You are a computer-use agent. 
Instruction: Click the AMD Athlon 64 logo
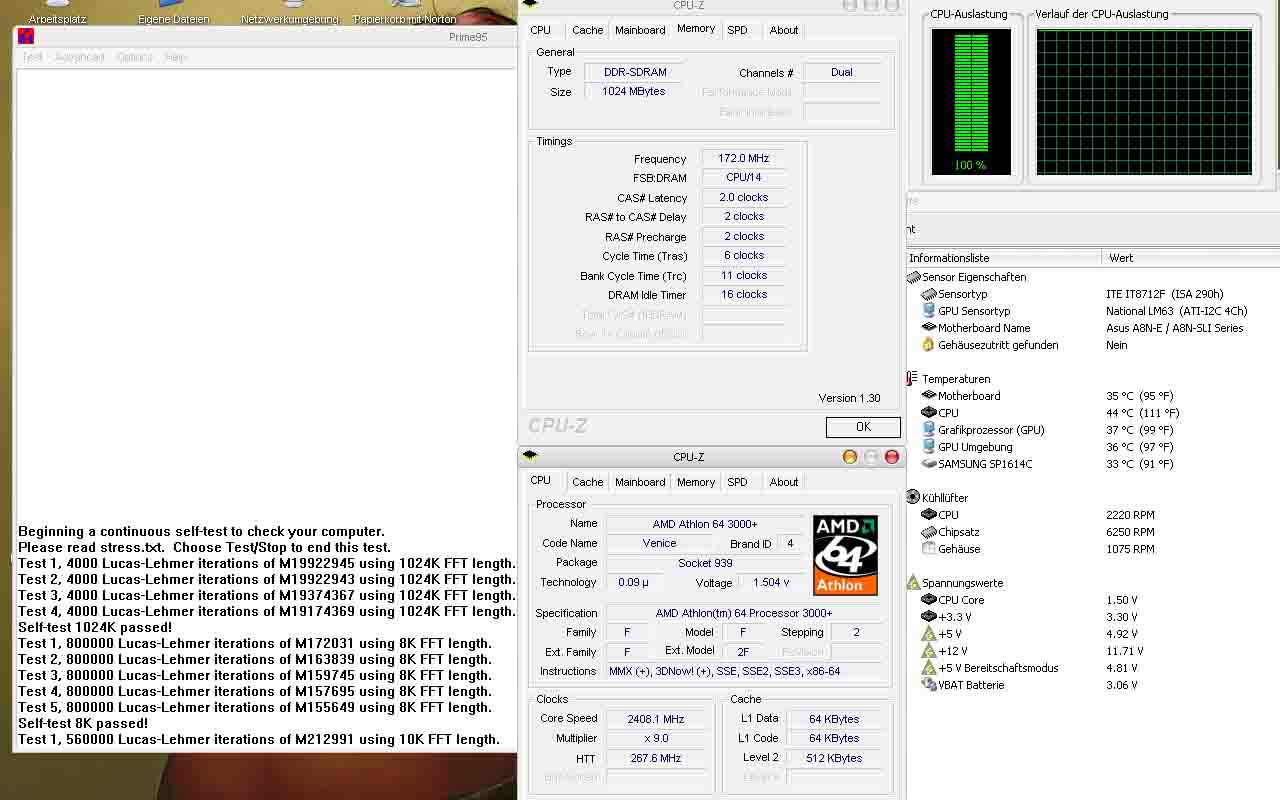coord(845,555)
